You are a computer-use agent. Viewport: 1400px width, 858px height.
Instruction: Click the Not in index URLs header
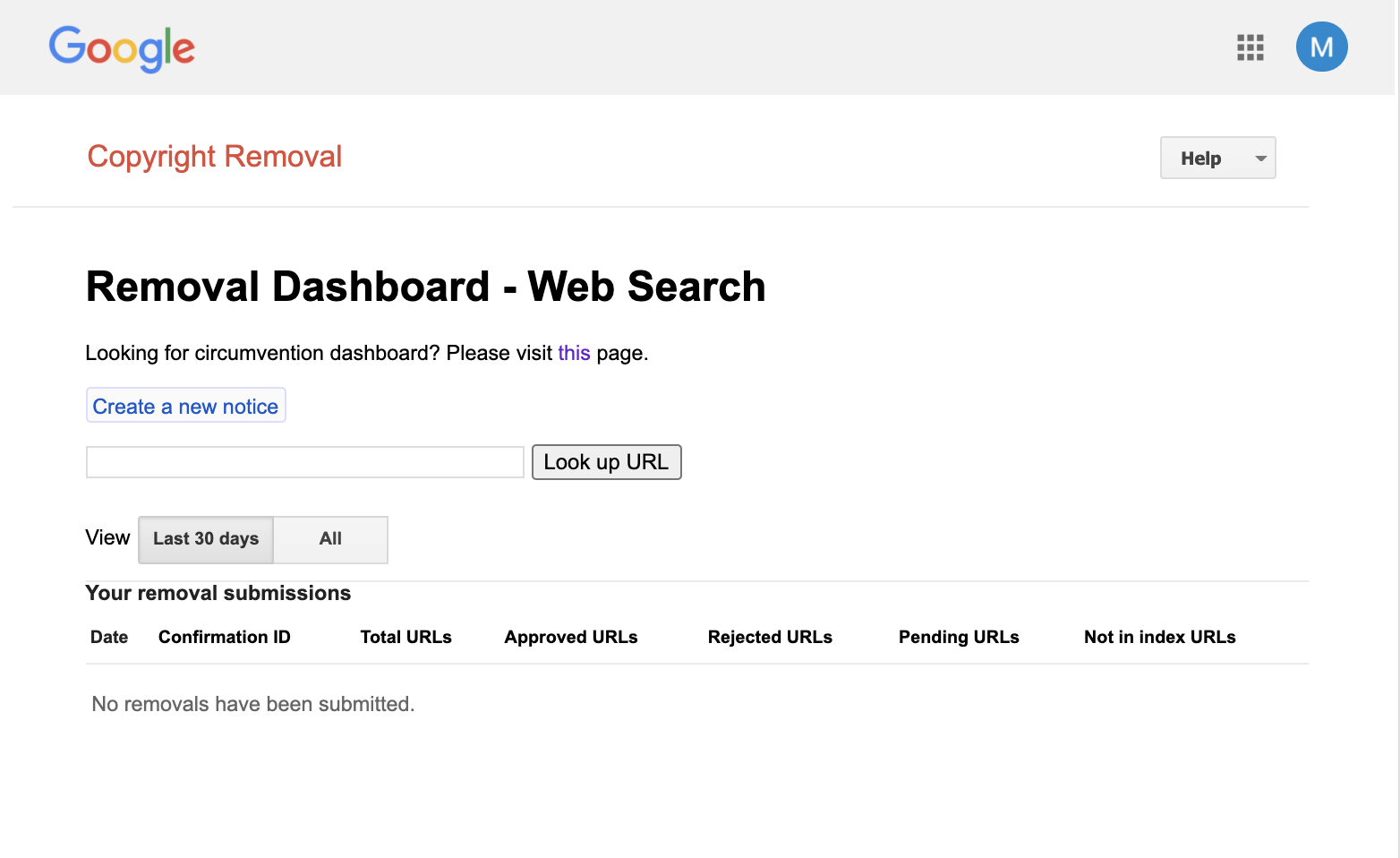click(x=1159, y=637)
